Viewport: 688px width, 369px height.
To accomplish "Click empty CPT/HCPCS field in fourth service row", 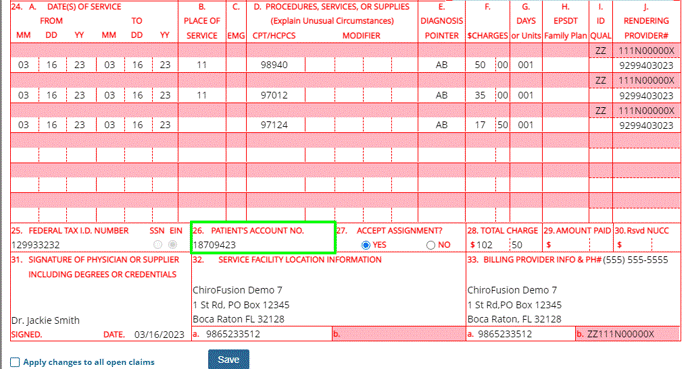I will click(x=276, y=155).
